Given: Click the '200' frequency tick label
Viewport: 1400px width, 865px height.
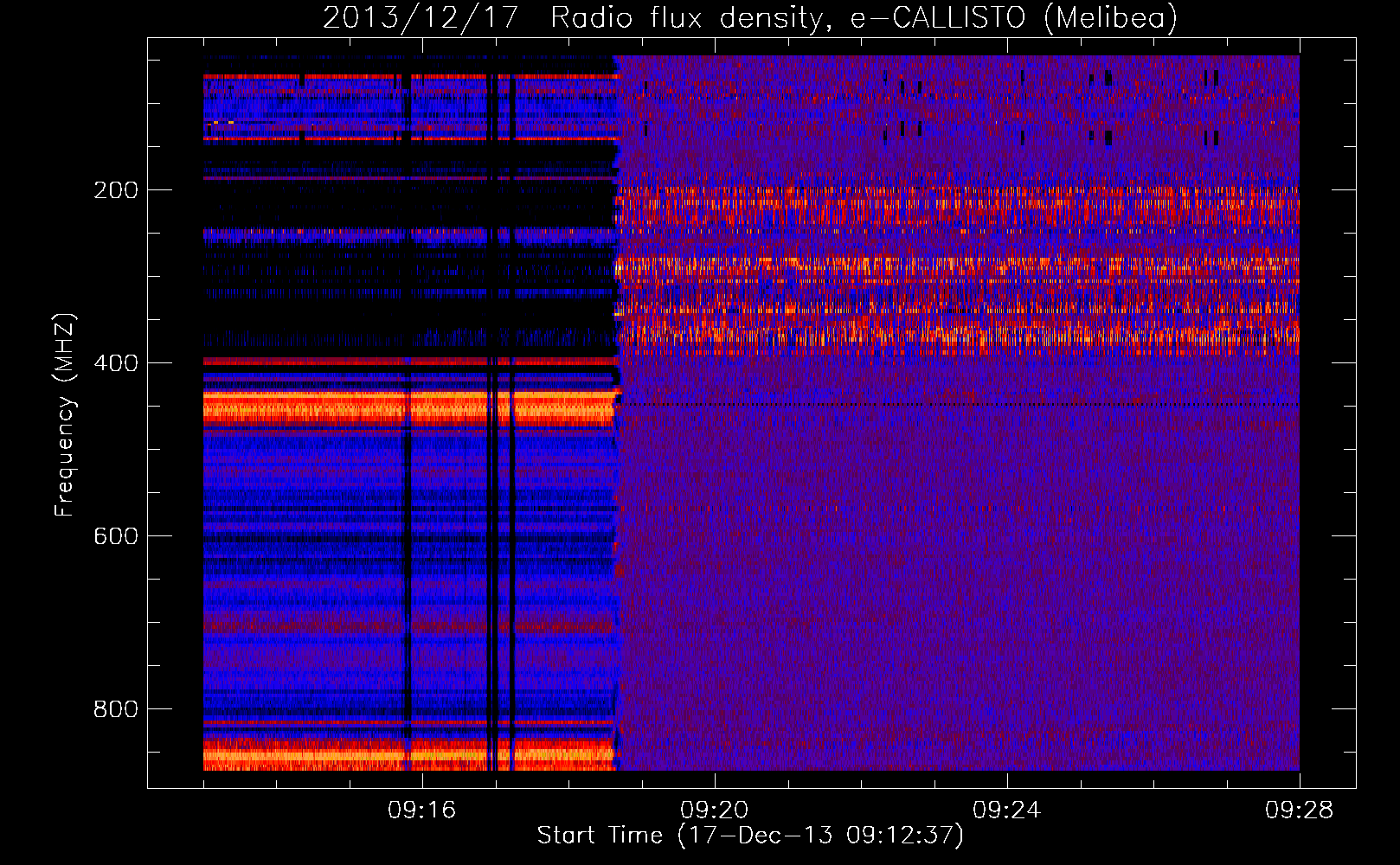Looking at the screenshot, I should tap(116, 190).
